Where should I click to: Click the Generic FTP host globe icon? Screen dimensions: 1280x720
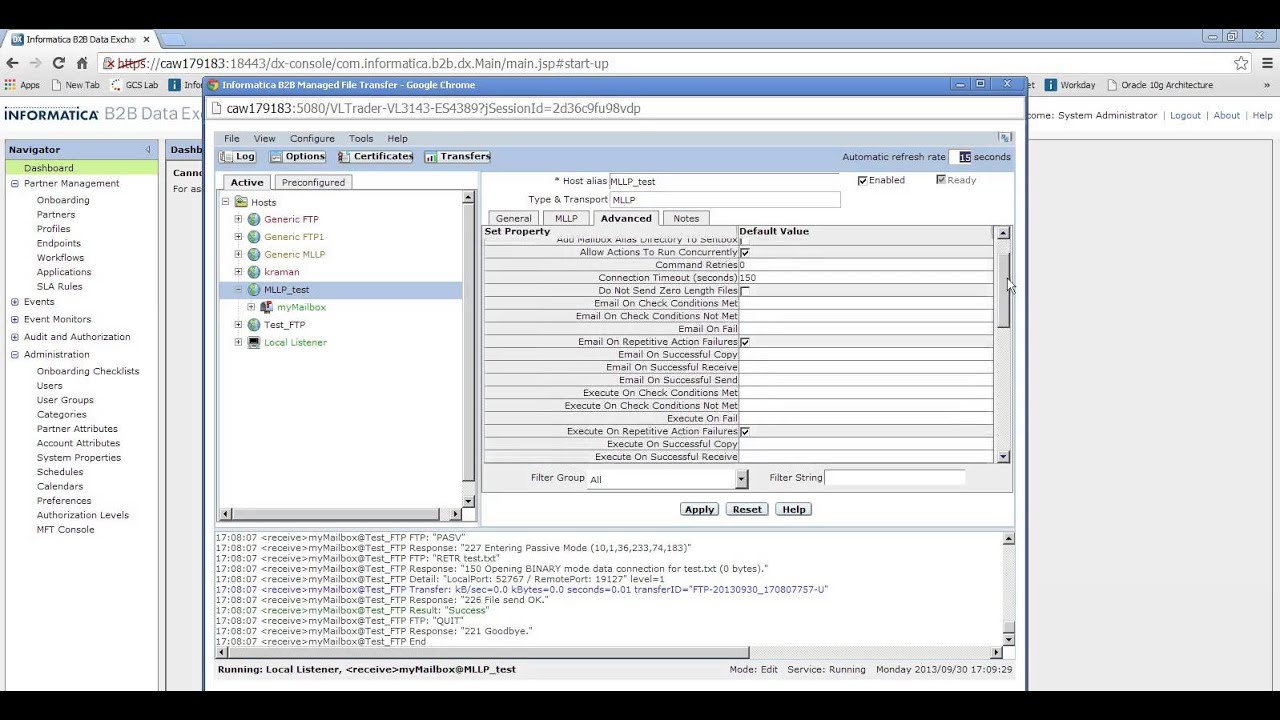254,219
